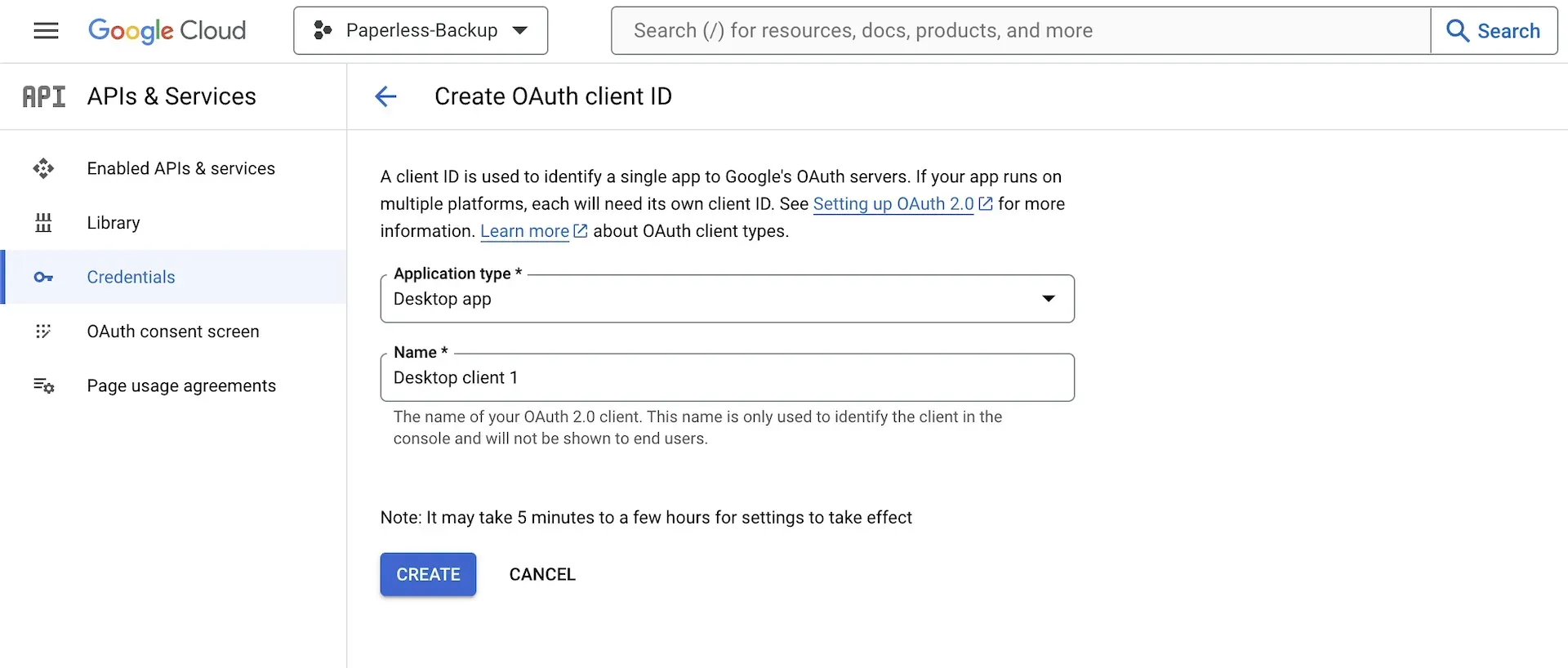Focus the resource search field
The image size is (1568, 668).
[1021, 31]
